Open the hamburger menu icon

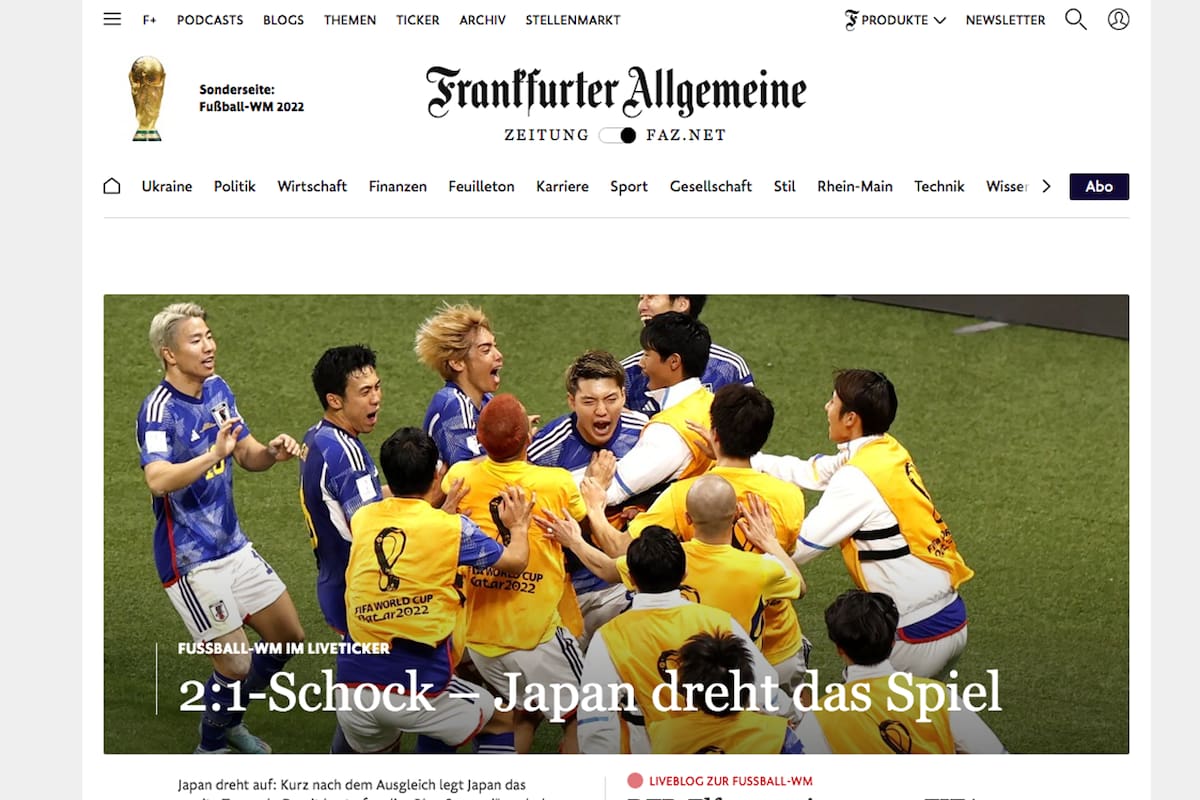coord(112,19)
